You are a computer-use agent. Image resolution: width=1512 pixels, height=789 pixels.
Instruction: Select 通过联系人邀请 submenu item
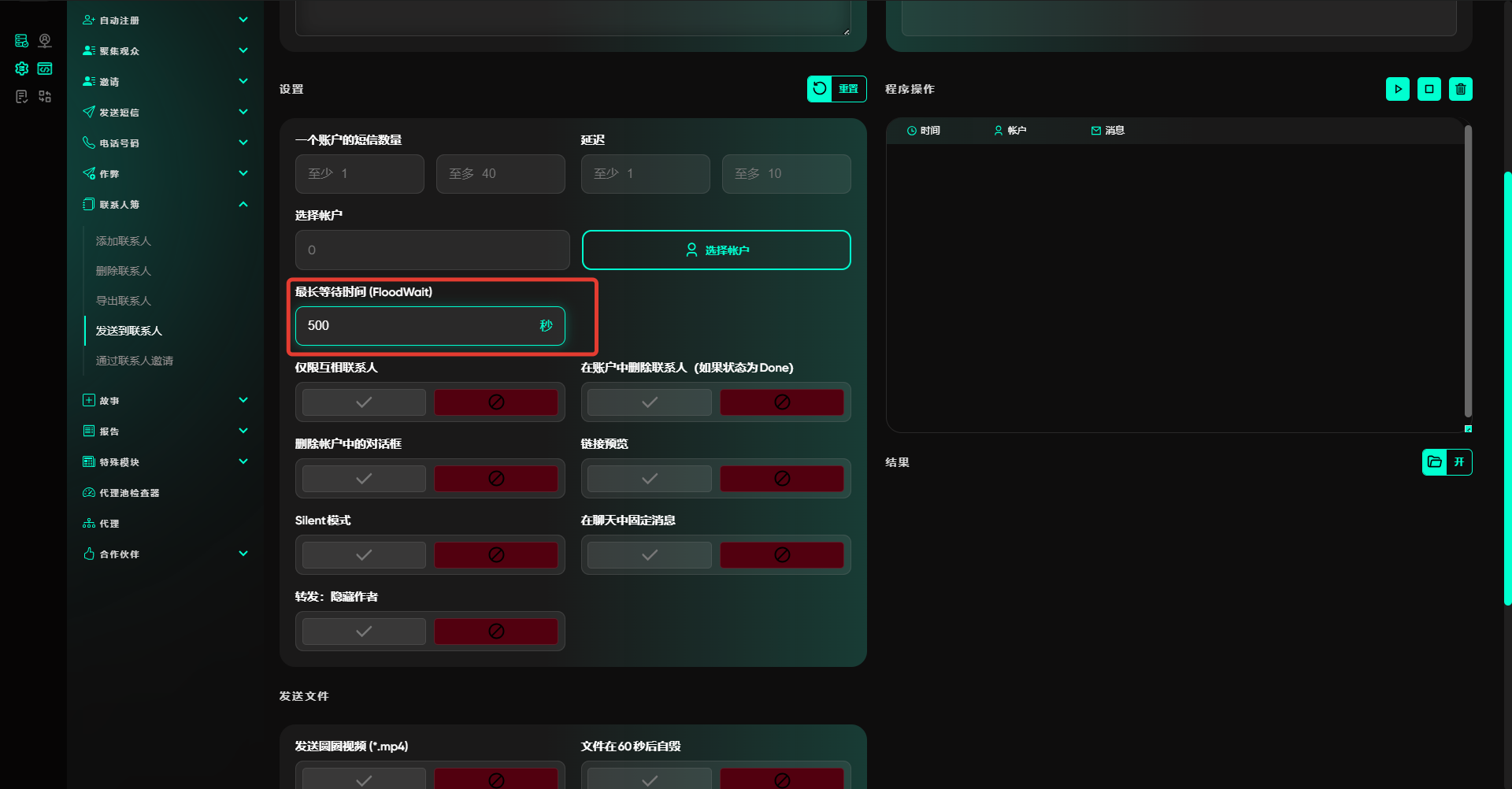pos(135,361)
